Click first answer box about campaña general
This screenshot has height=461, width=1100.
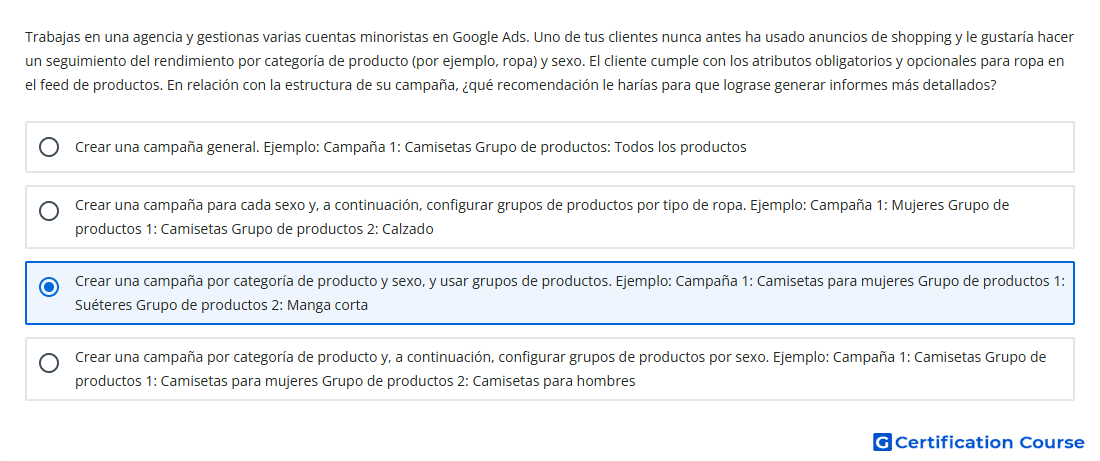(549, 147)
